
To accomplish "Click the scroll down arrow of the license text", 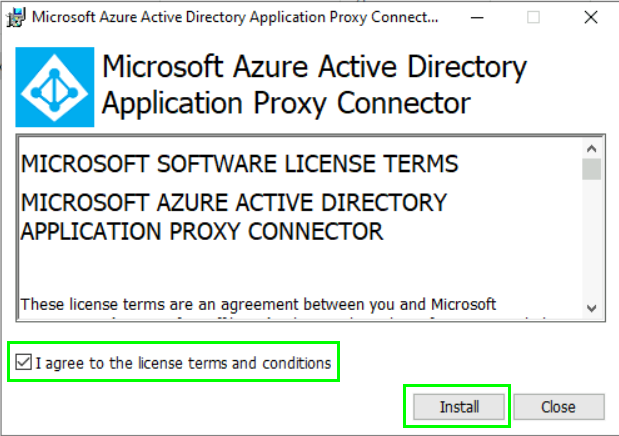I will pyautogui.click(x=592, y=308).
